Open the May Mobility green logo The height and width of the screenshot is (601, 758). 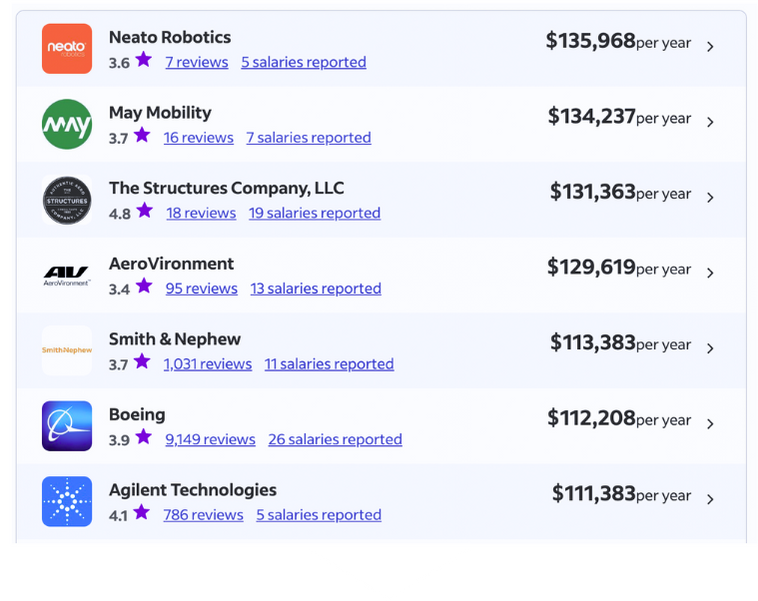(x=67, y=124)
